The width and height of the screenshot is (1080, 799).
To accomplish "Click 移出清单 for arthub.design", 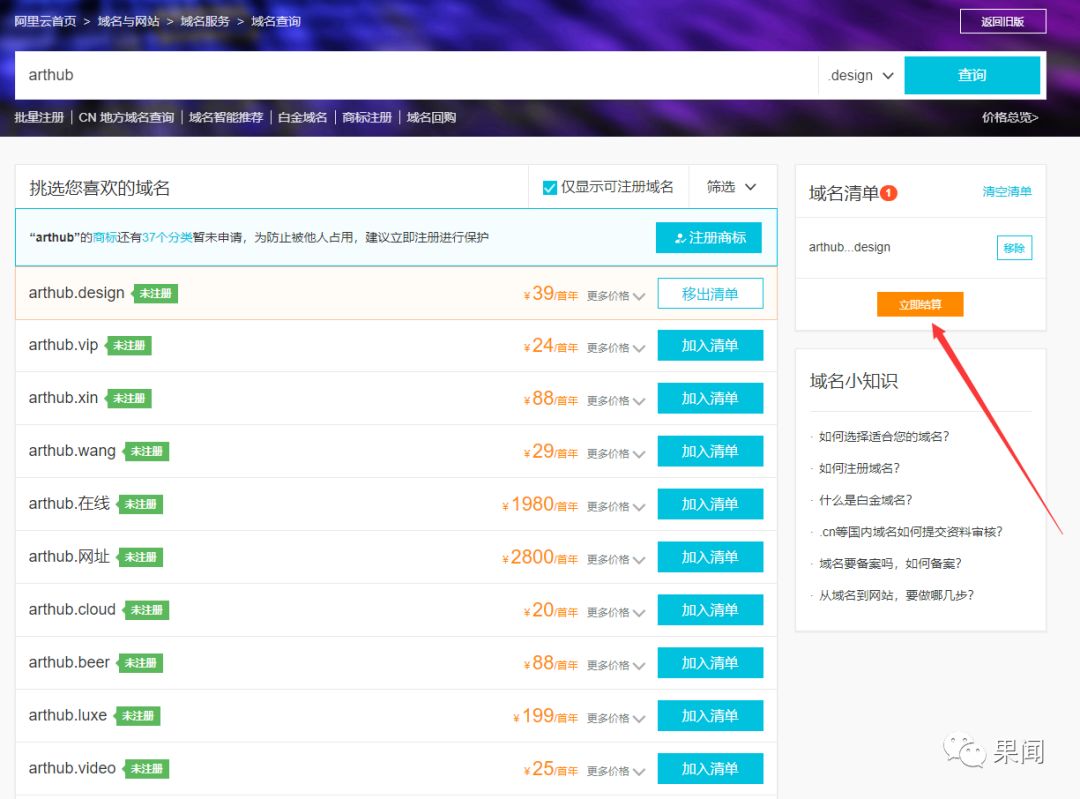I will point(710,293).
